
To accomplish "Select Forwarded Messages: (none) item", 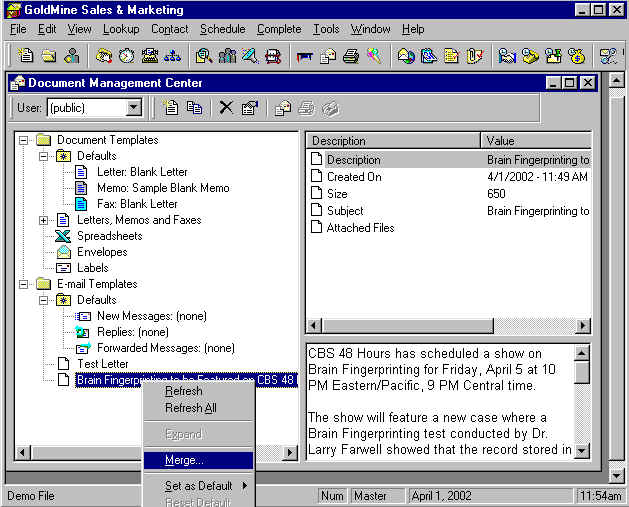I will (166, 348).
